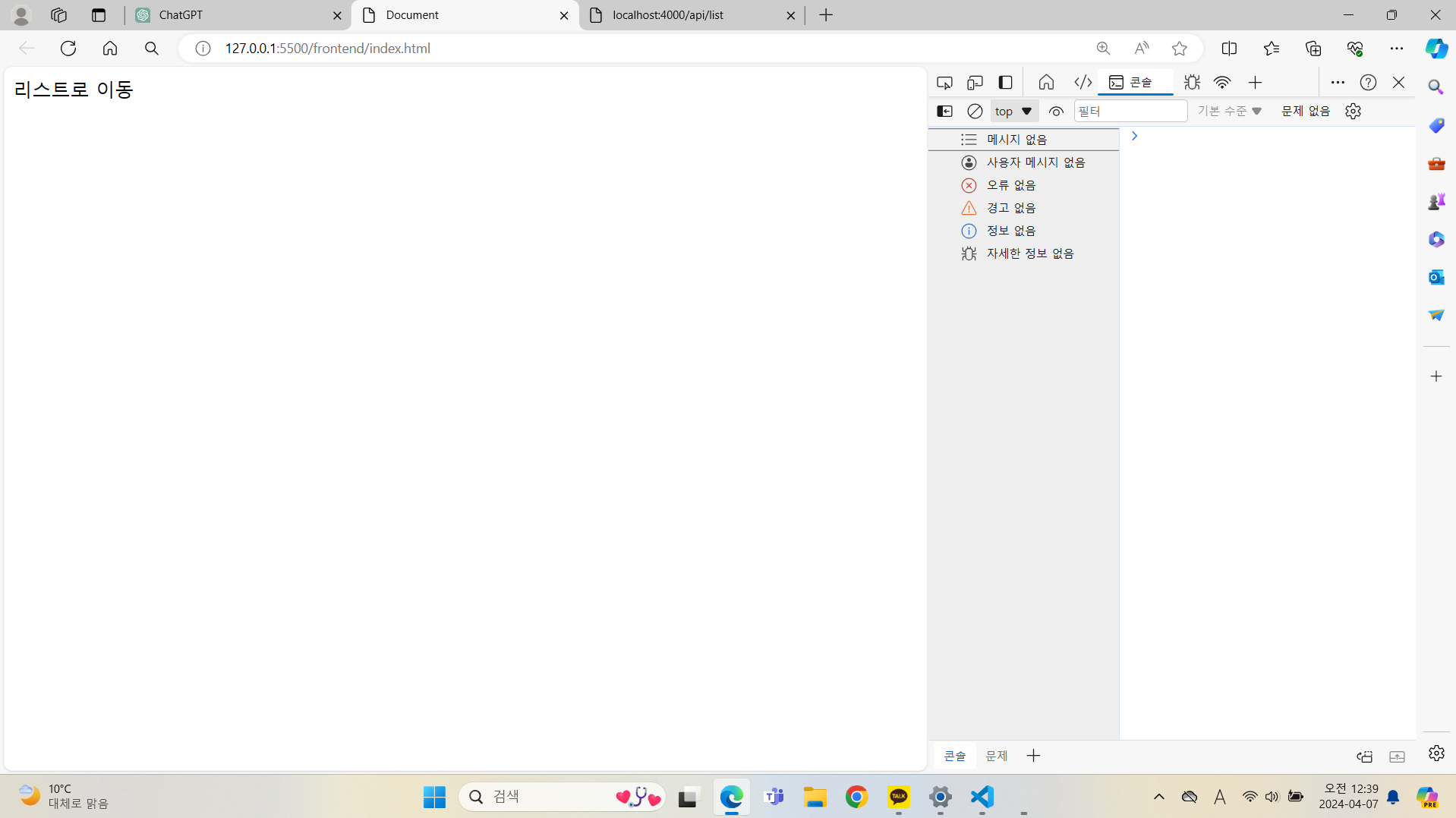This screenshot has height=818, width=1456.
Task: Toggle live expression eye icon
Action: tap(1056, 112)
